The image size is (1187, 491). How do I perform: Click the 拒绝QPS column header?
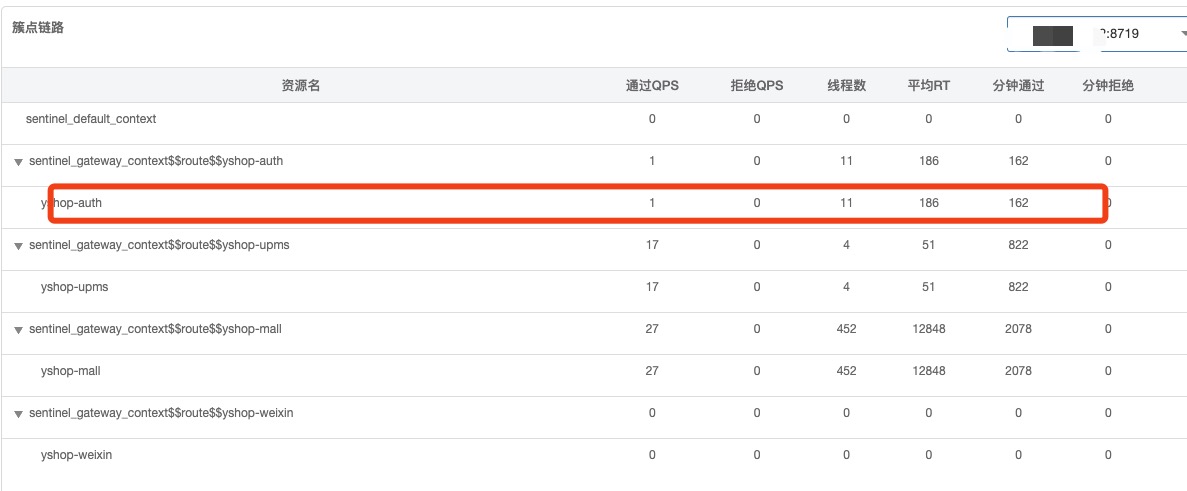click(x=757, y=86)
